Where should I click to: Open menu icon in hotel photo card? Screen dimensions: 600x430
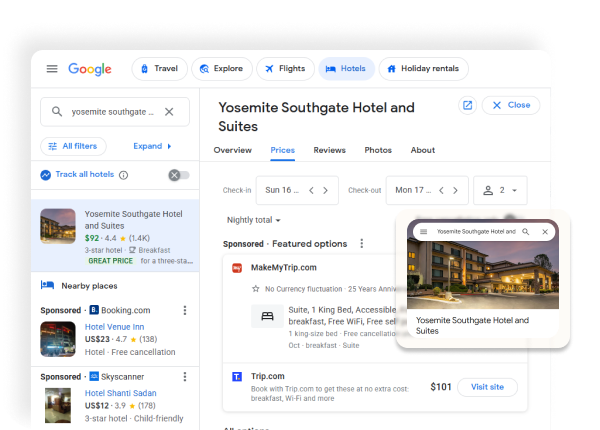(424, 232)
